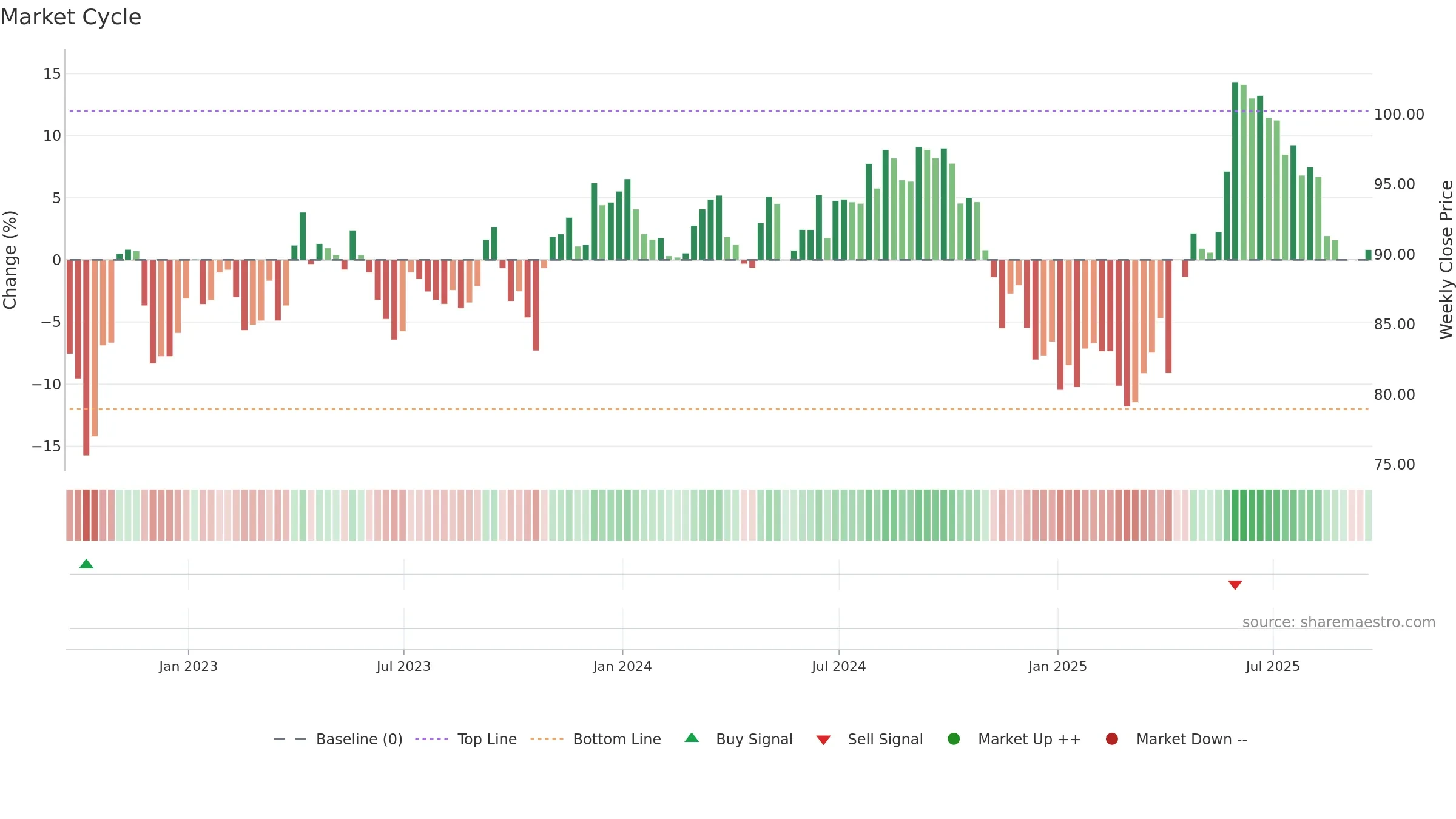Toggle the Bottom Line legend entry
The image size is (1456, 819).
click(x=596, y=740)
